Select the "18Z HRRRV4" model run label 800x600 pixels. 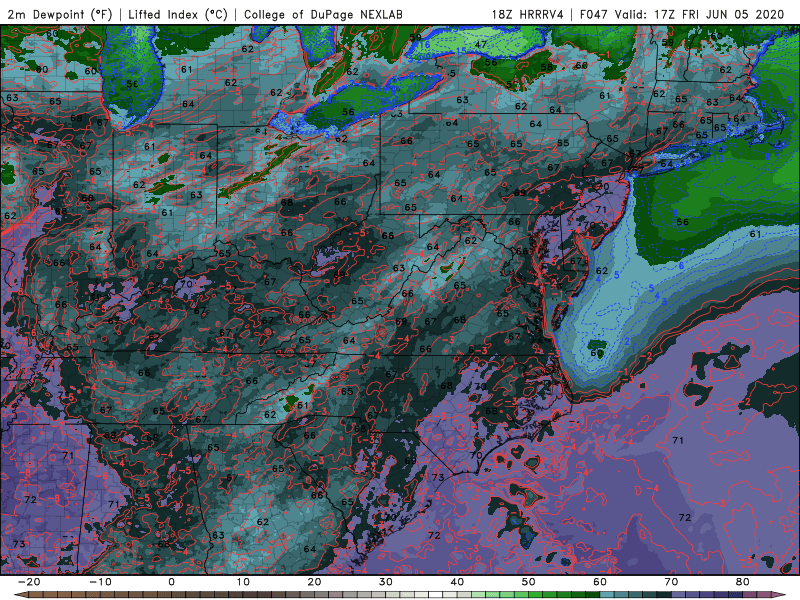click(x=528, y=14)
